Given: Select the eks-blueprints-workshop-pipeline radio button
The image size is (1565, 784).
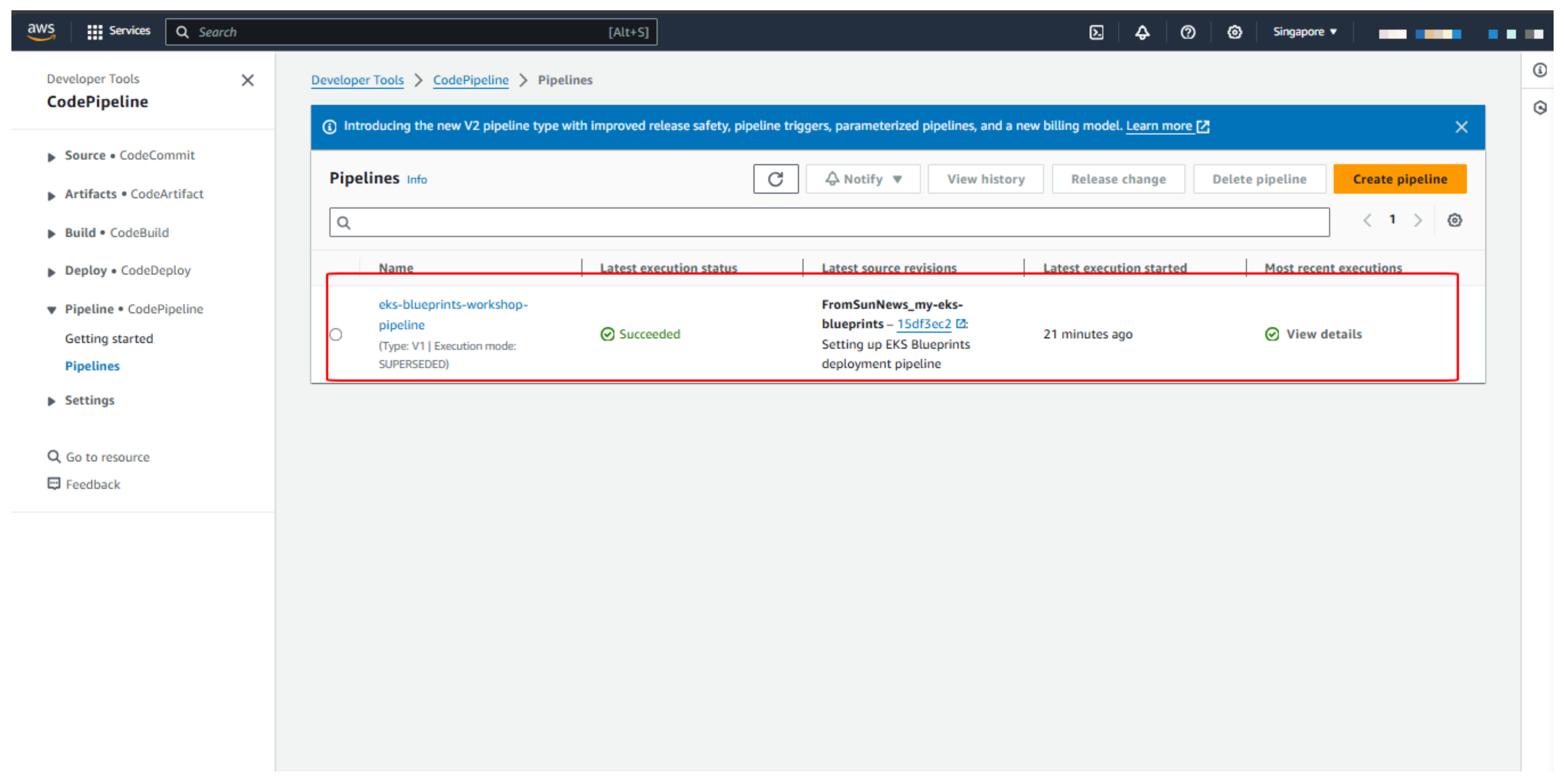Looking at the screenshot, I should [x=336, y=335].
